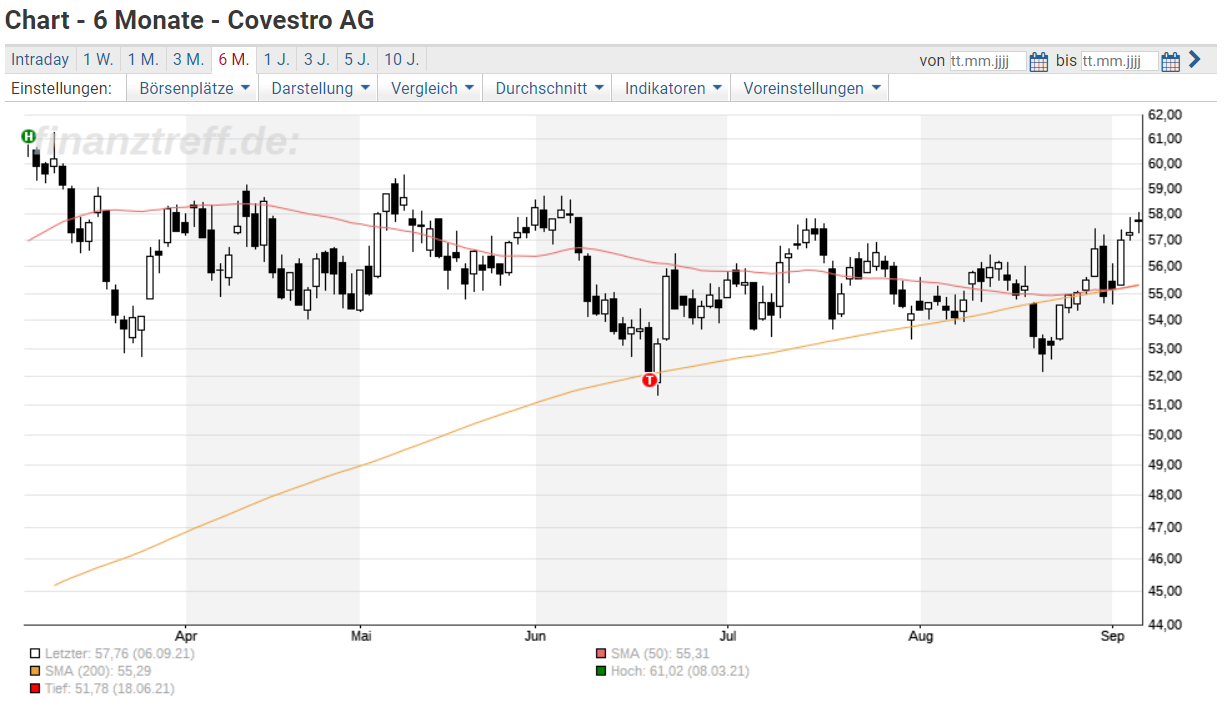This screenshot has width=1224, height=710.
Task: Click the 50,00 price axis label
Action: pos(1165,434)
